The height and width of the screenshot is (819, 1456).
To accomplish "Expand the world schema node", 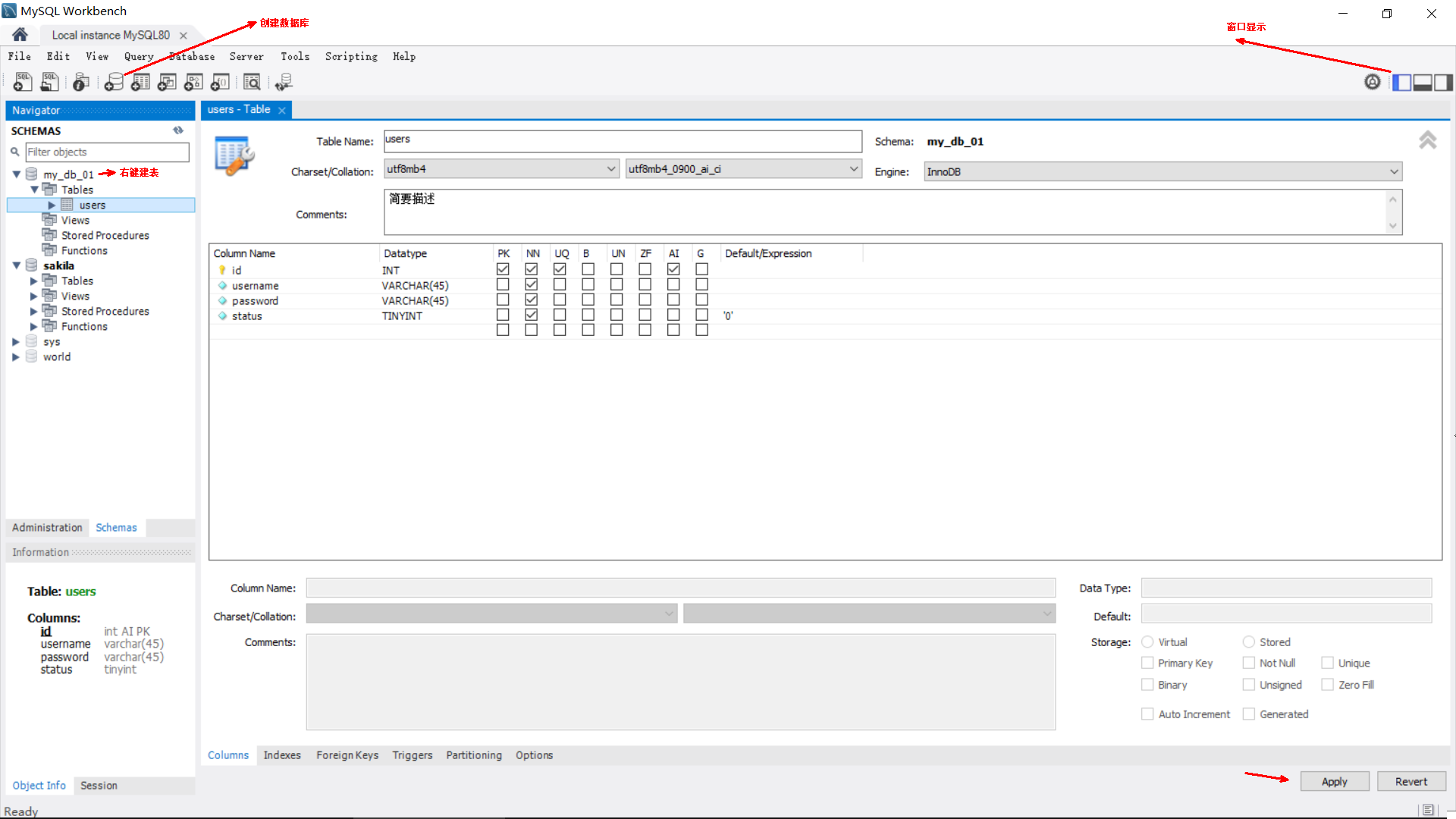I will click(16, 356).
